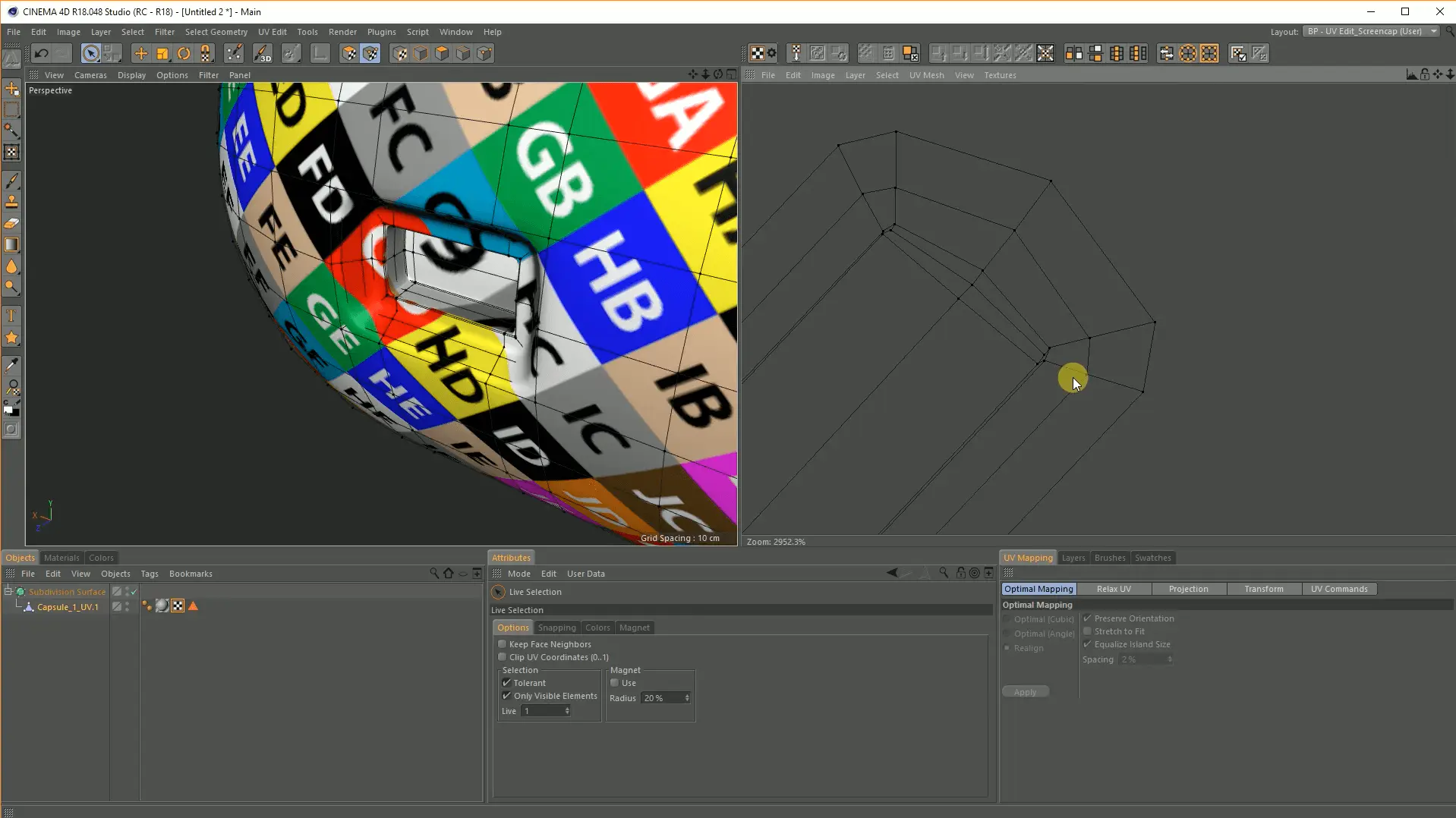Viewport: 1456px width, 818px height.
Task: Activate the Scale tool icon
Action: coord(162,53)
